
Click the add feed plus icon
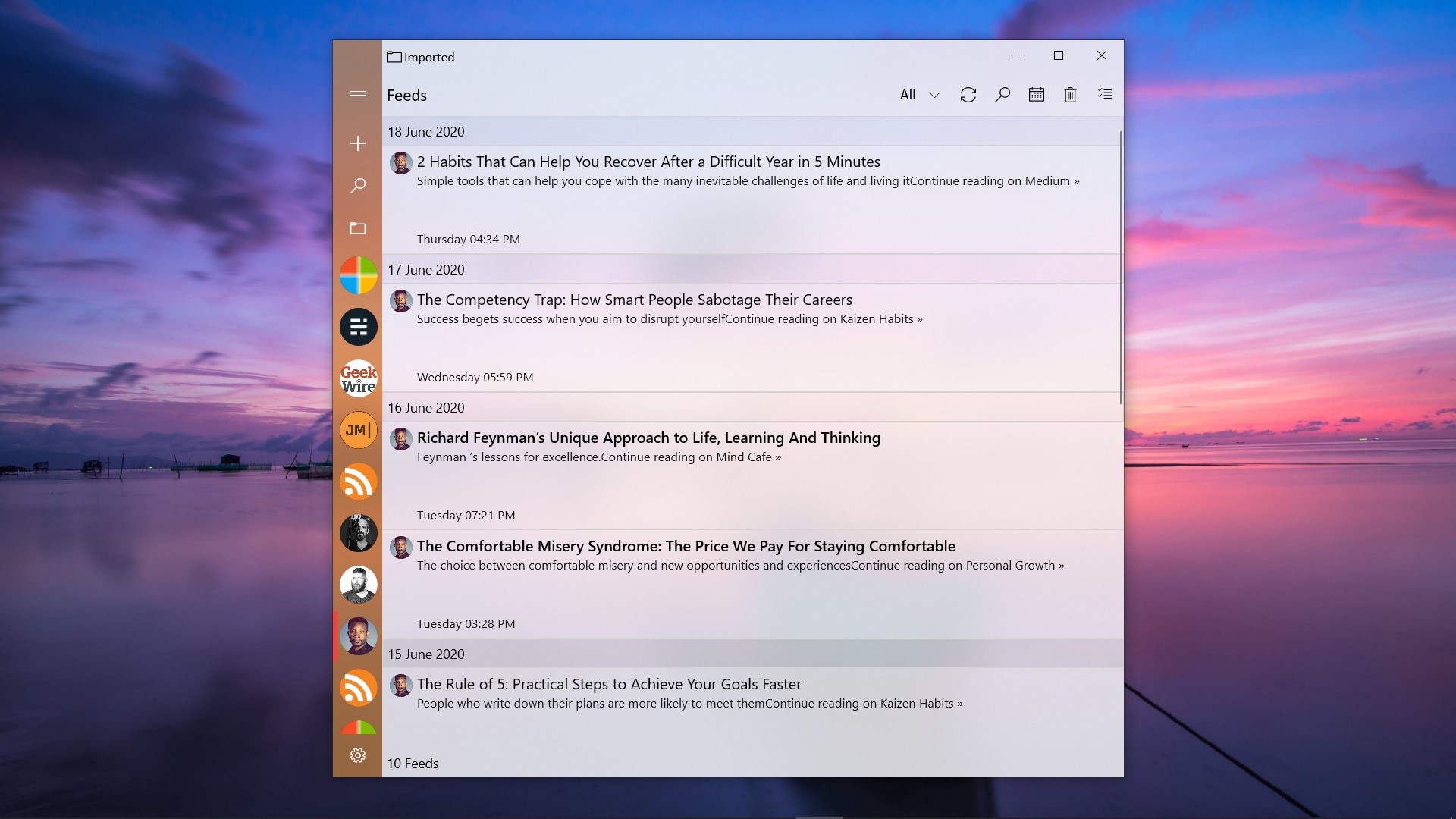358,143
